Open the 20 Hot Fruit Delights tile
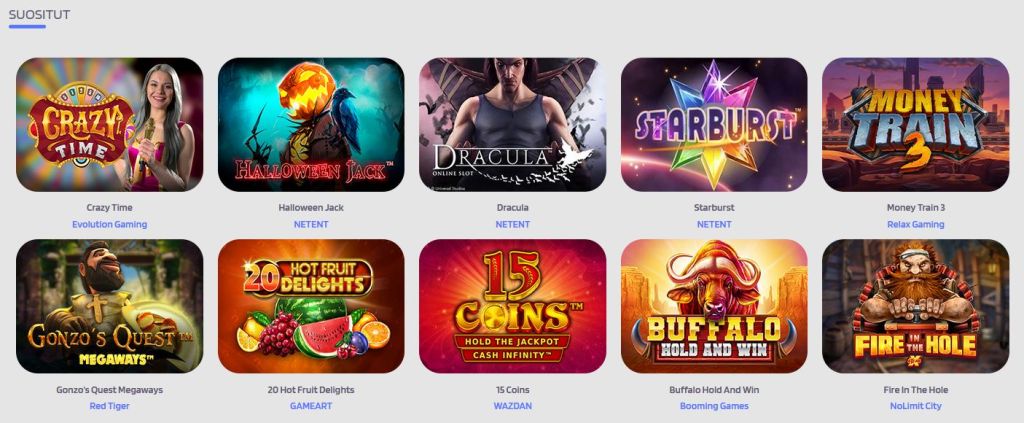 pos(311,306)
